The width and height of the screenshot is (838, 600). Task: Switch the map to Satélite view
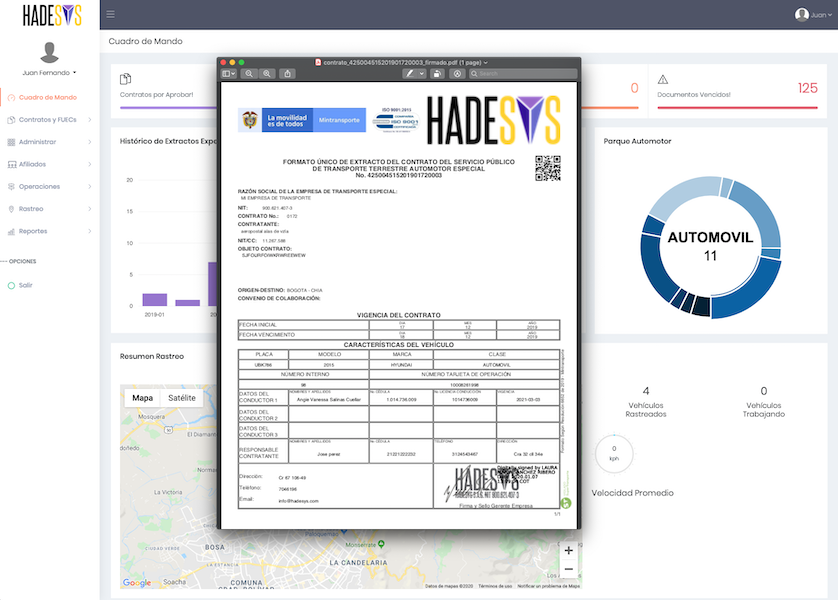[182, 398]
